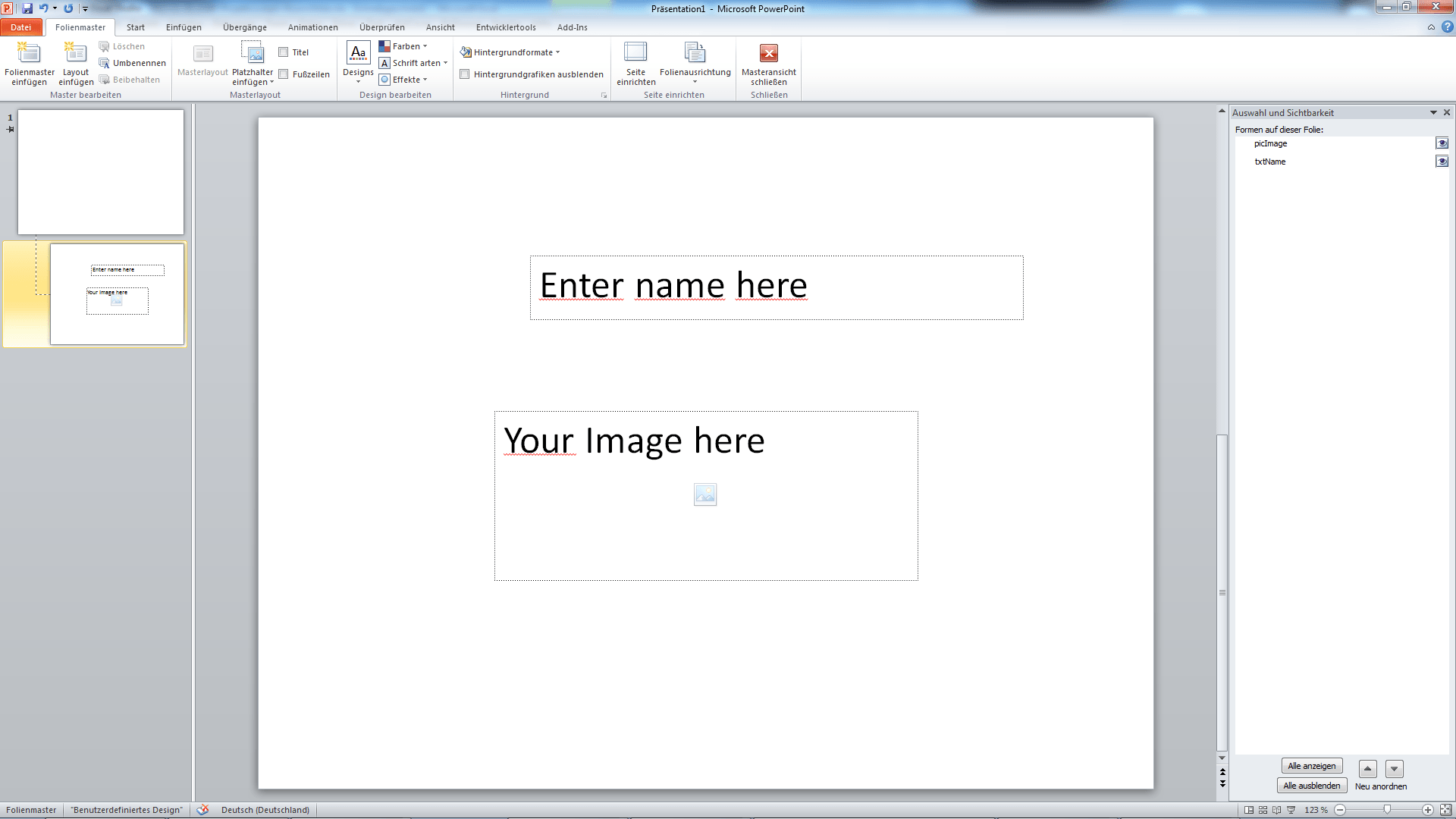Switch to the Animationen tab
This screenshot has width=1456, height=819.
tap(313, 27)
